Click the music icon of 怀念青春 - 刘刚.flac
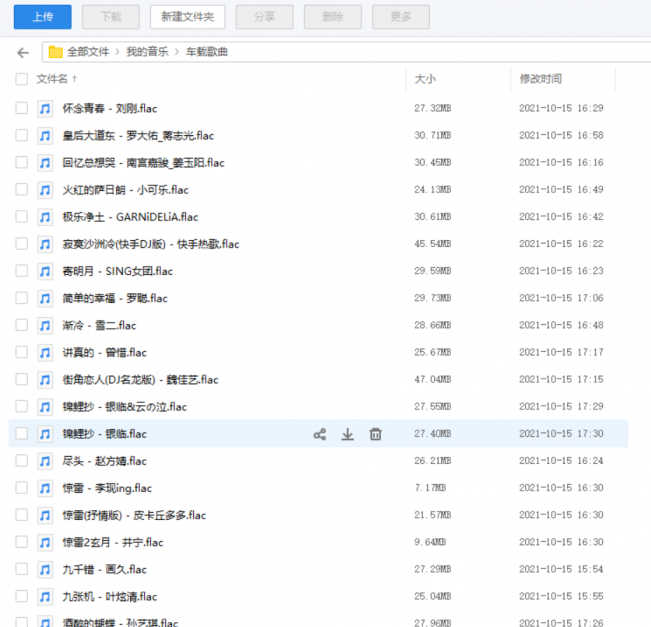 [x=45, y=109]
